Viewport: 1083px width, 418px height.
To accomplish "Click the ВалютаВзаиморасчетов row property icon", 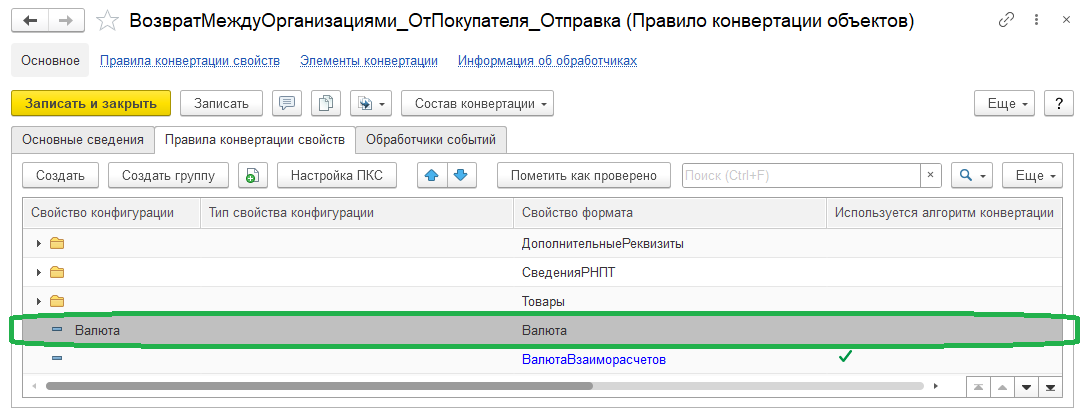I will 57,359.
